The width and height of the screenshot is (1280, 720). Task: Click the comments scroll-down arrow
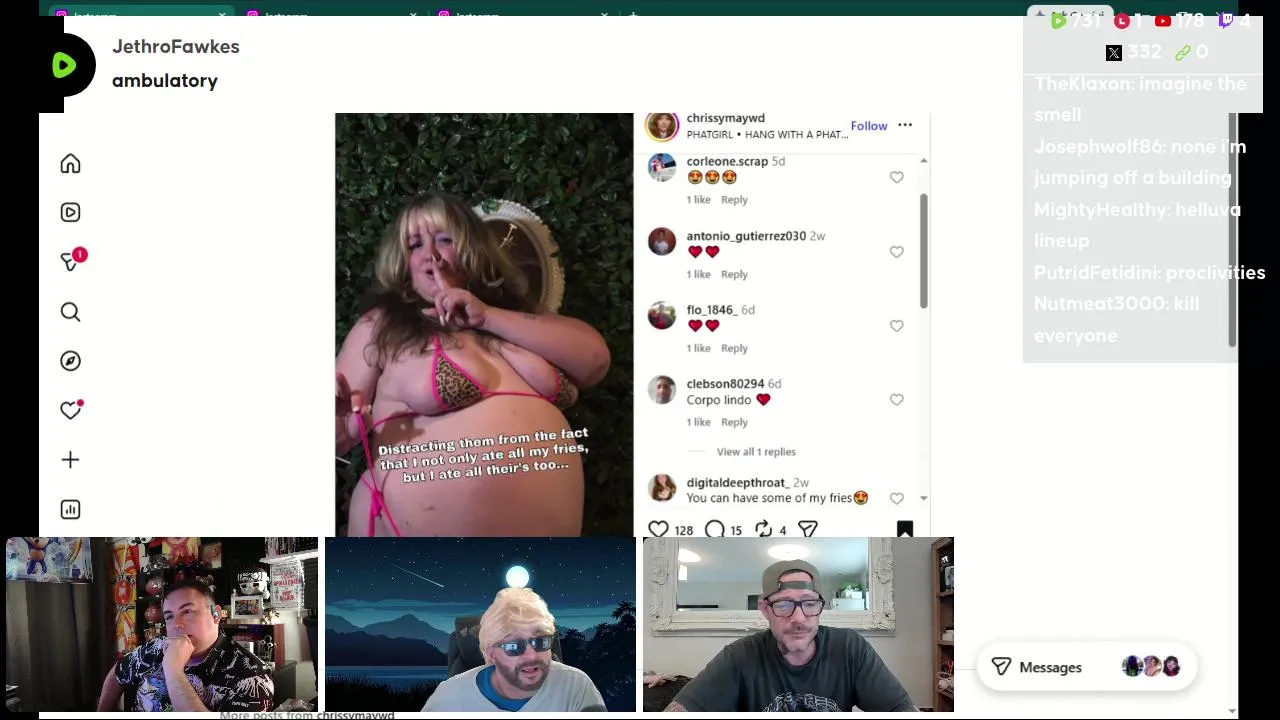pos(923,498)
